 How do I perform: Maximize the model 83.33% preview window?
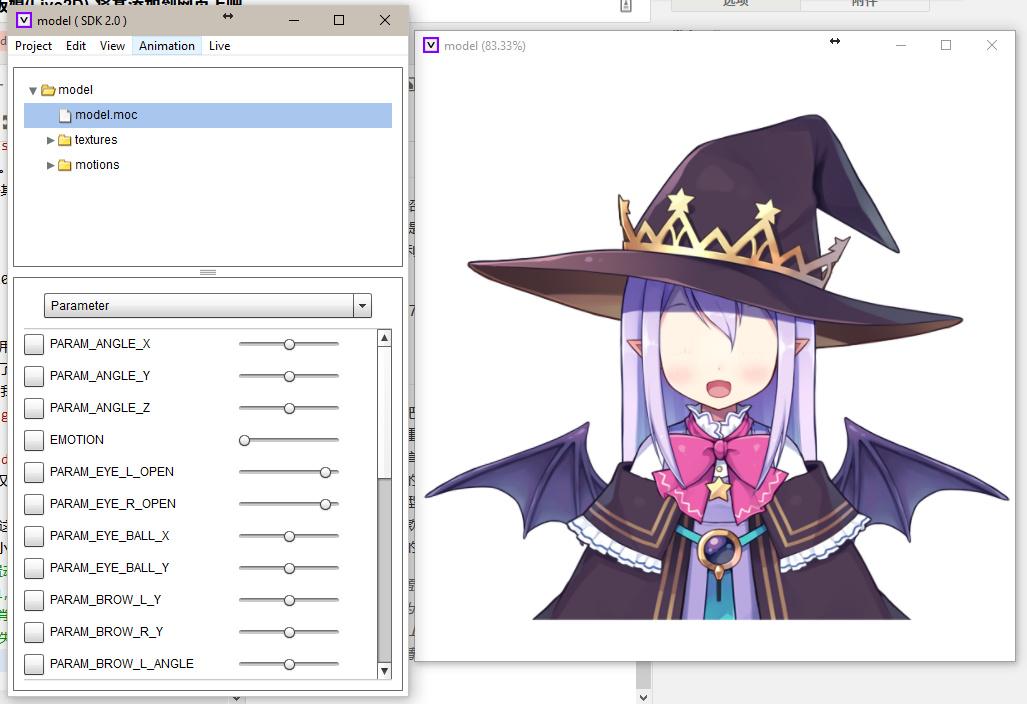946,45
